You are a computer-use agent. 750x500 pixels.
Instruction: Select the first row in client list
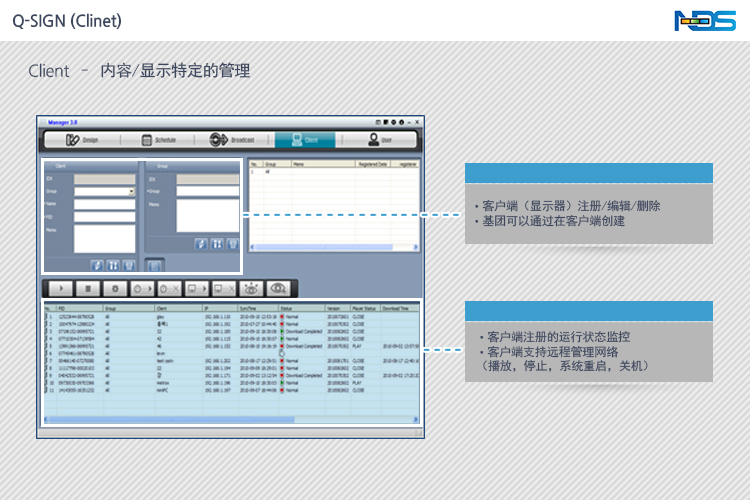(150, 316)
